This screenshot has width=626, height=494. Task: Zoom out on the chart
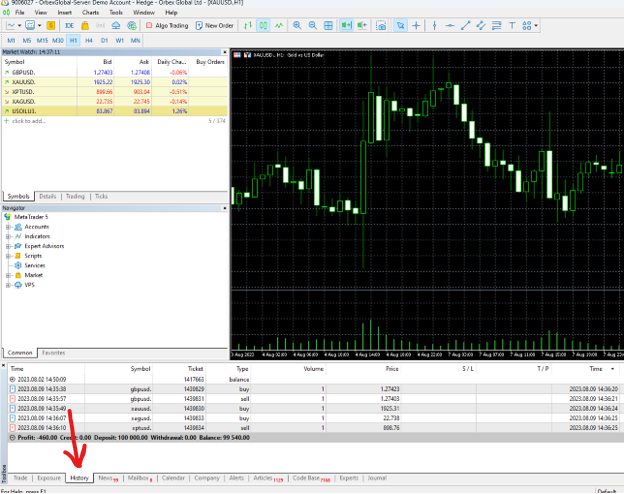pyautogui.click(x=313, y=26)
